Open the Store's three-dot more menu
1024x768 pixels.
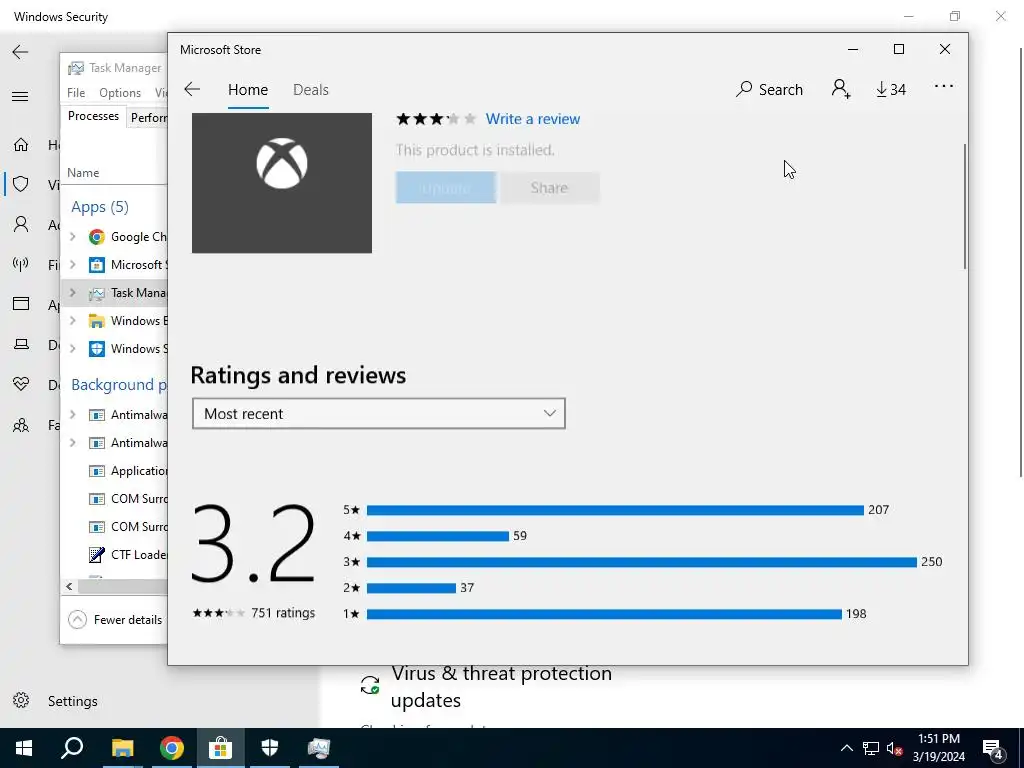[944, 86]
